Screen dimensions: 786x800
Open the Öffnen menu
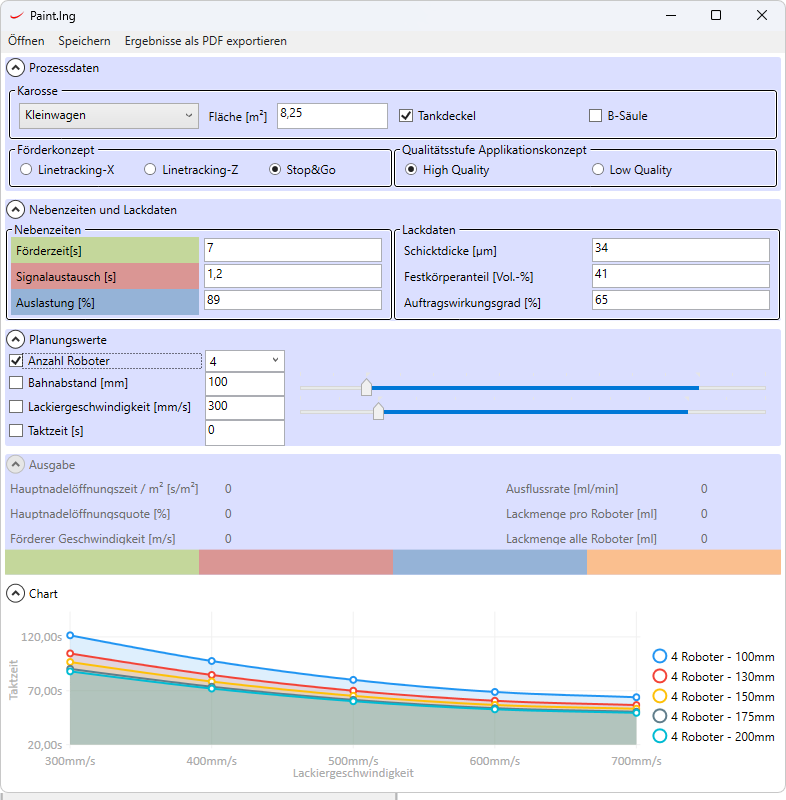(26, 41)
